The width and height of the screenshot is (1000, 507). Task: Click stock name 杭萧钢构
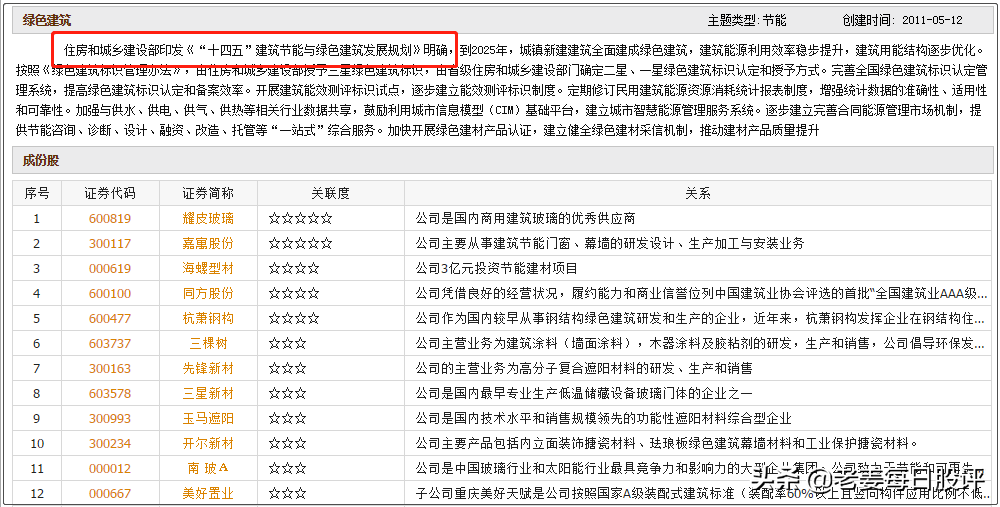[208, 319]
